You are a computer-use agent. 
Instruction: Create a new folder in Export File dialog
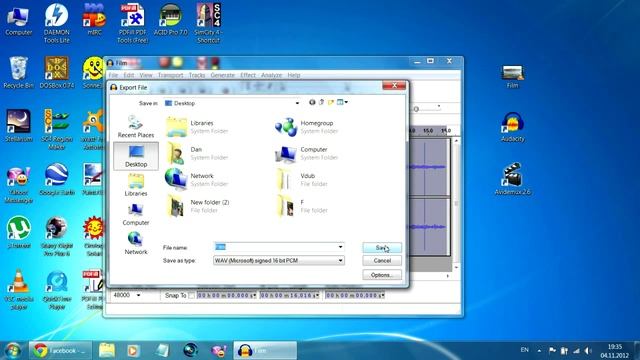(331, 102)
